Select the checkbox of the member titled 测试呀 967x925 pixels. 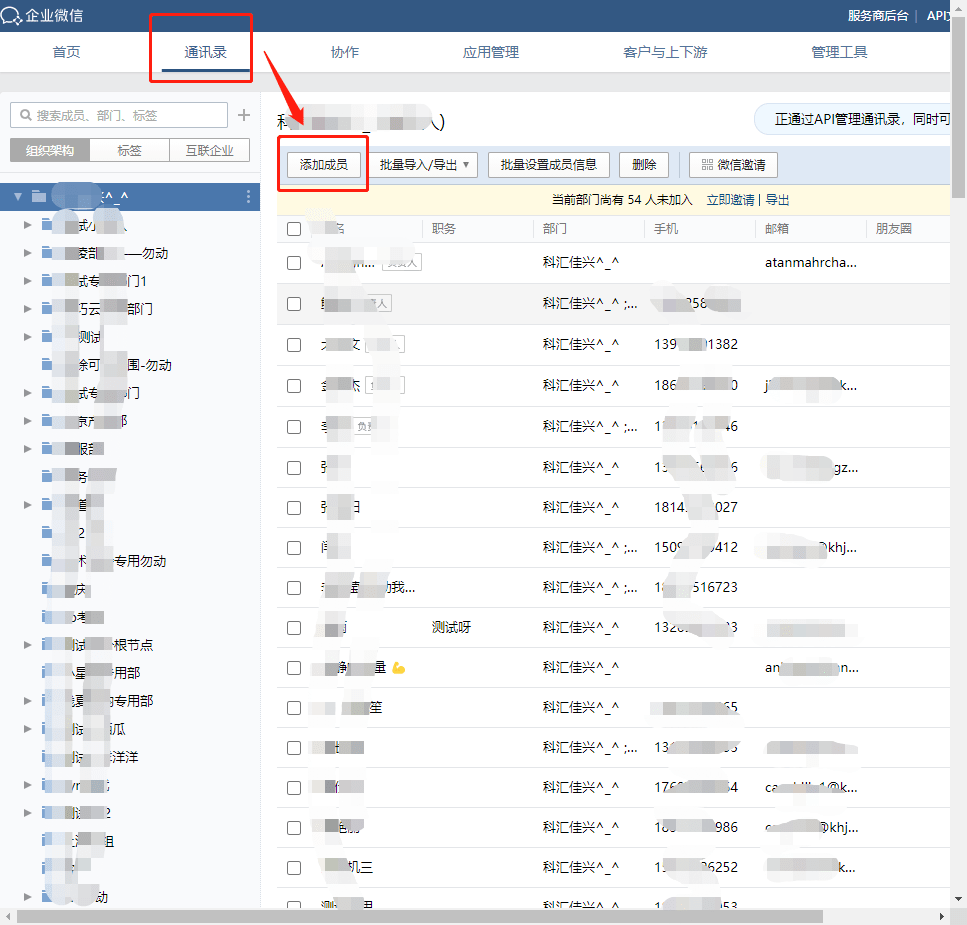click(x=294, y=628)
